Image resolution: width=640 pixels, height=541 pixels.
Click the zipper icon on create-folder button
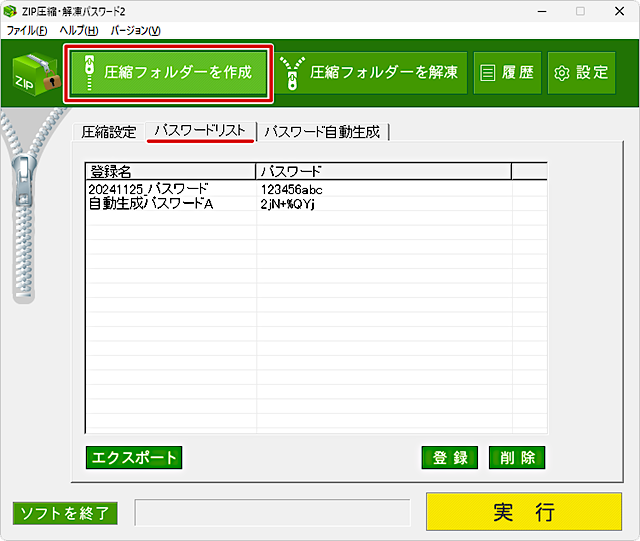coord(89,73)
